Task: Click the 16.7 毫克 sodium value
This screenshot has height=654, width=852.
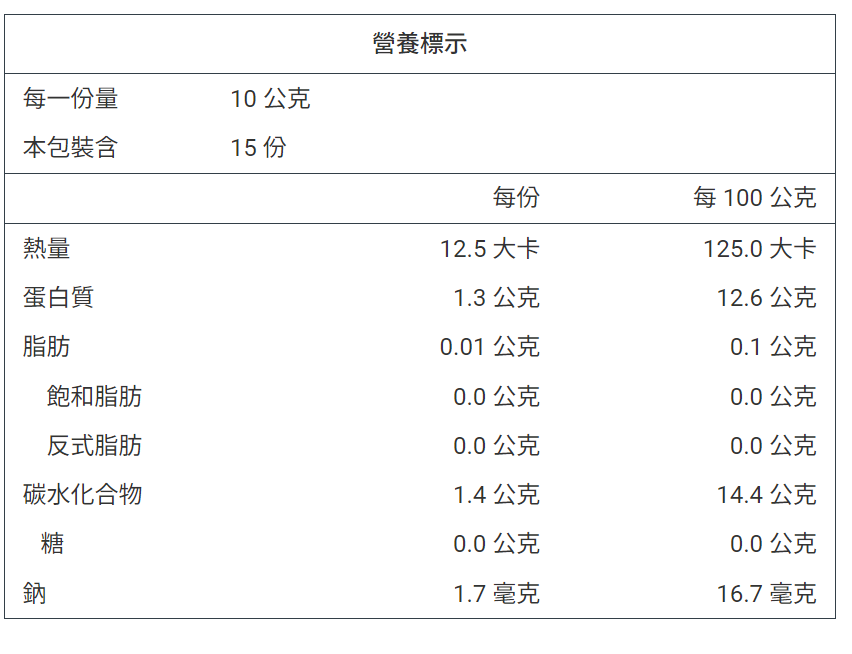Action: 767,593
